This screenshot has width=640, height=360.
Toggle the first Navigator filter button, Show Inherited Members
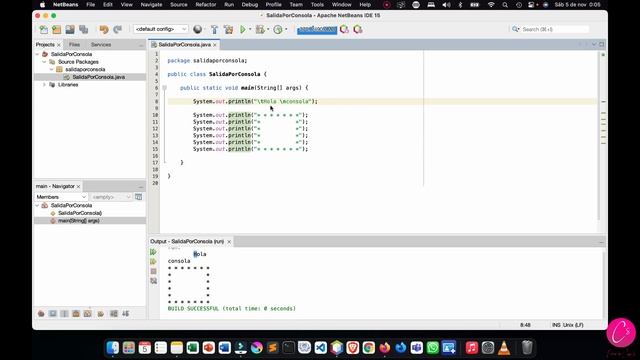pos(41,313)
